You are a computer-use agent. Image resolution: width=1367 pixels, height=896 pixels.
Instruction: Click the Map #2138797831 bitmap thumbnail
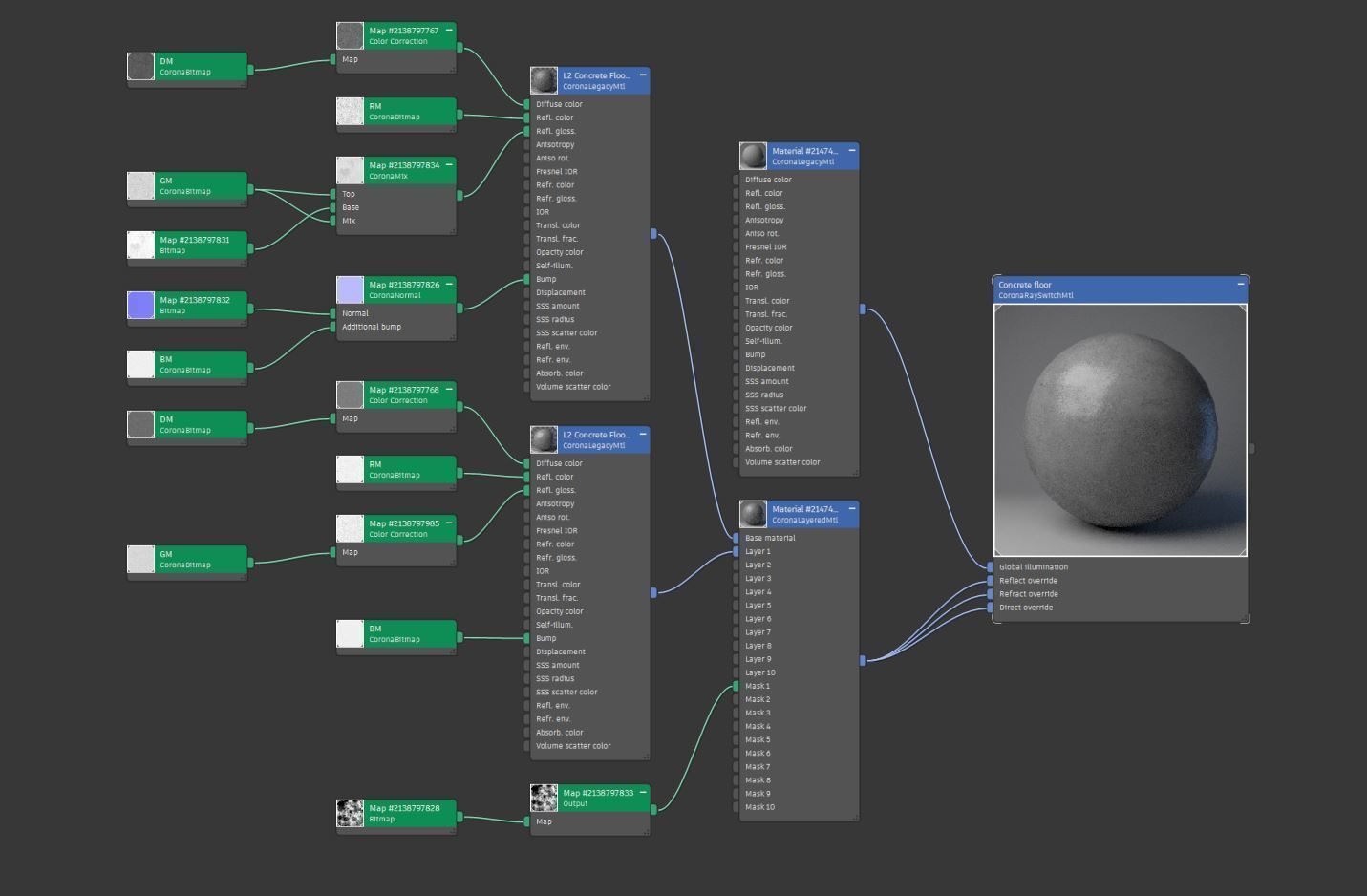[x=141, y=245]
